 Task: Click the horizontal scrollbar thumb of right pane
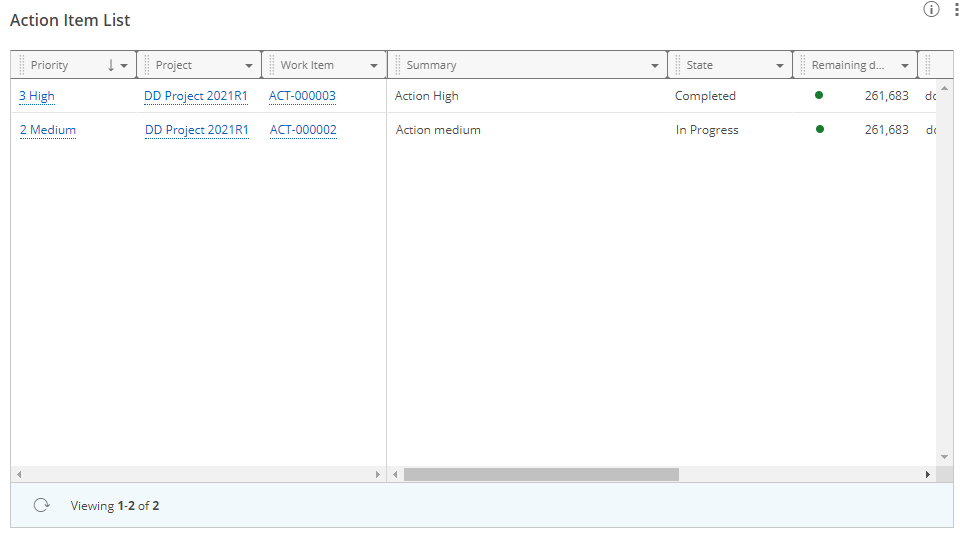(x=540, y=474)
